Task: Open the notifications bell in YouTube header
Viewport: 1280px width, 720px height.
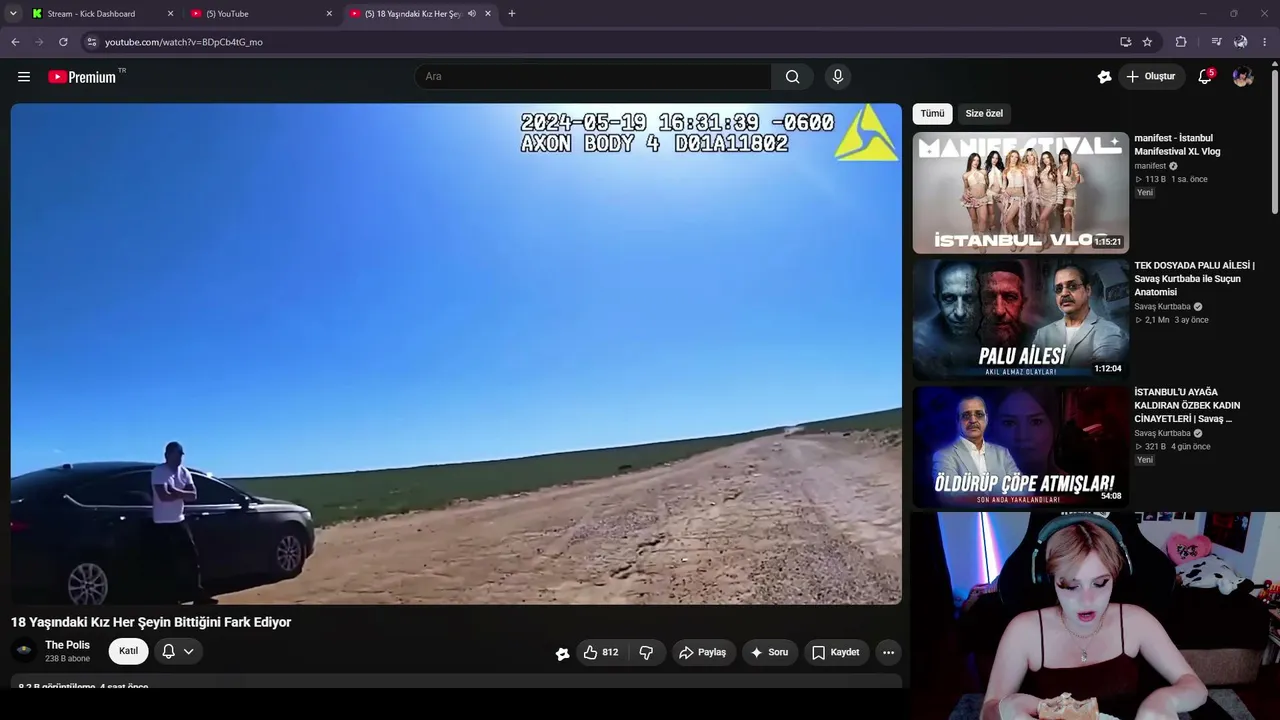Action: pyautogui.click(x=1205, y=77)
